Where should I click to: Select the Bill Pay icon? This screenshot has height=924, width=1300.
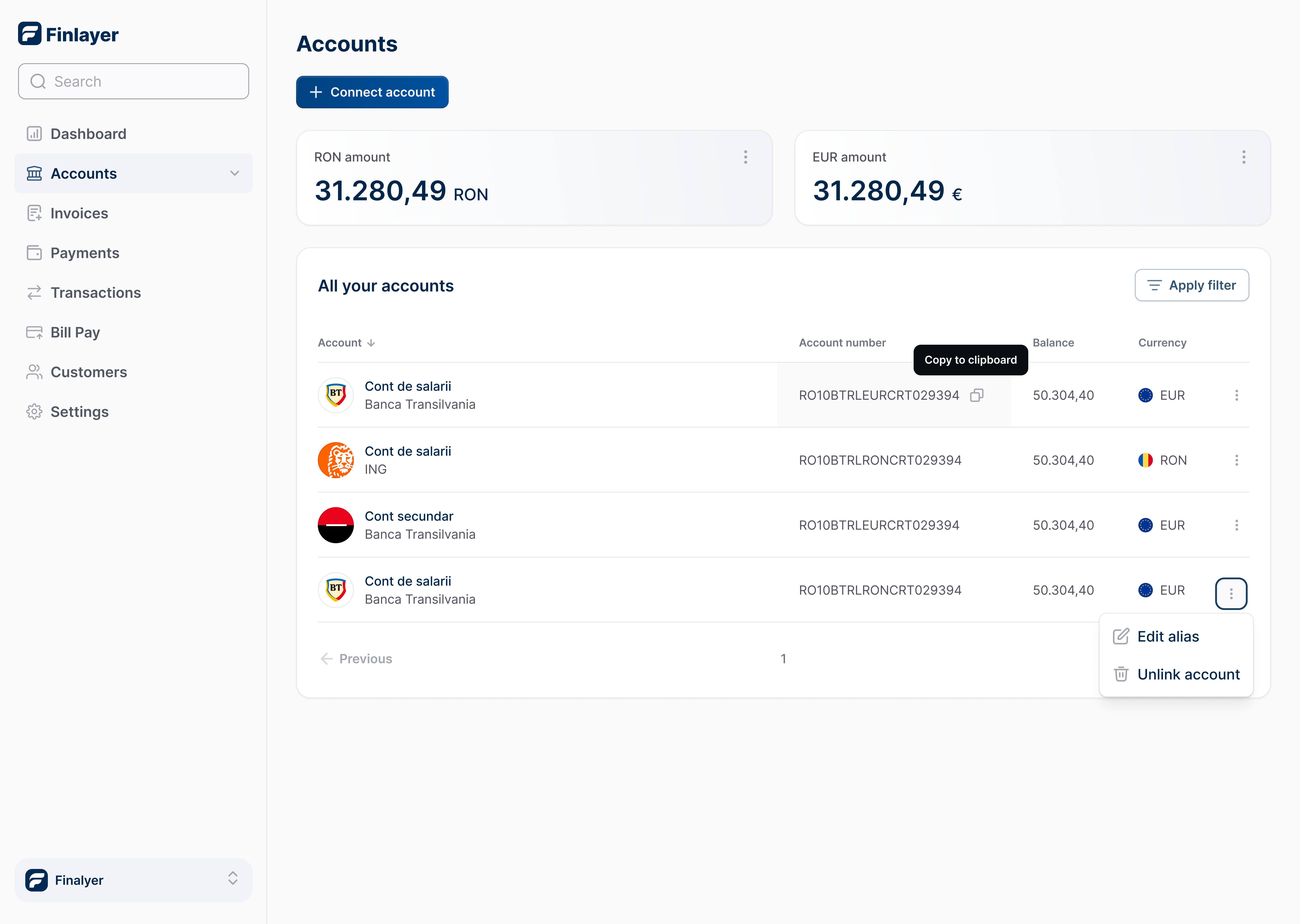[x=34, y=332]
